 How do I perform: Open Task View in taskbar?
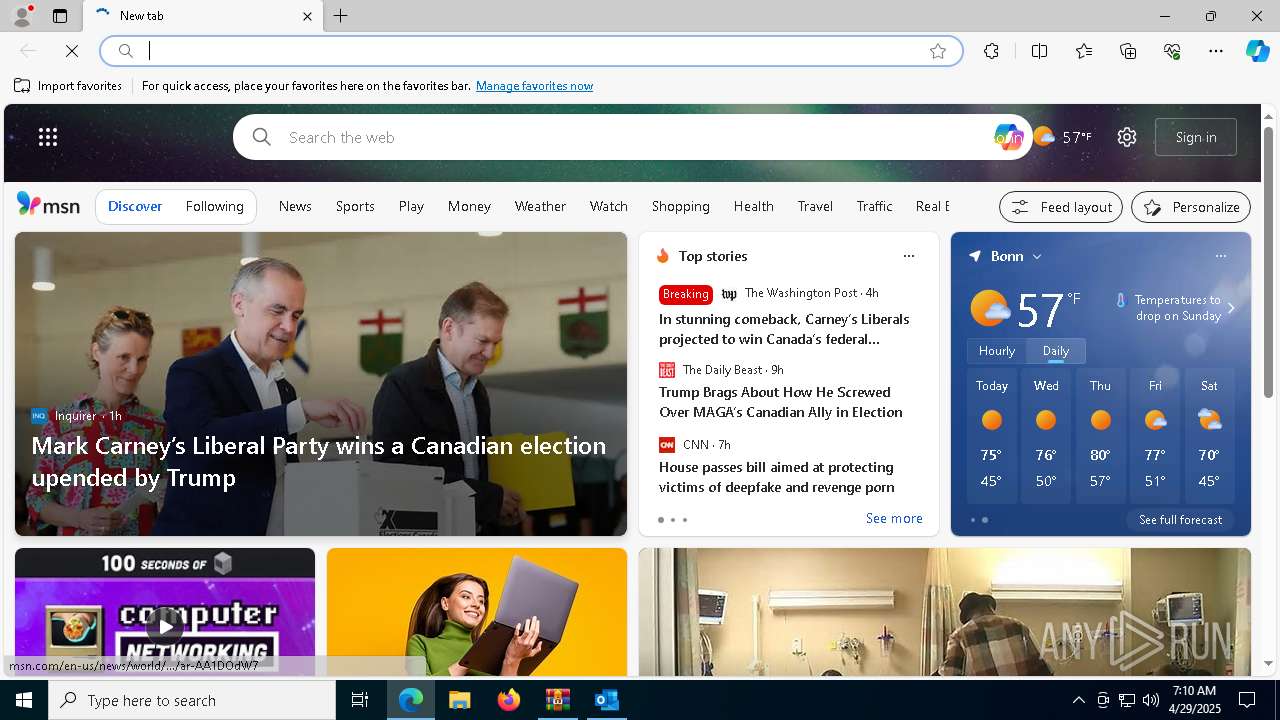(x=360, y=700)
